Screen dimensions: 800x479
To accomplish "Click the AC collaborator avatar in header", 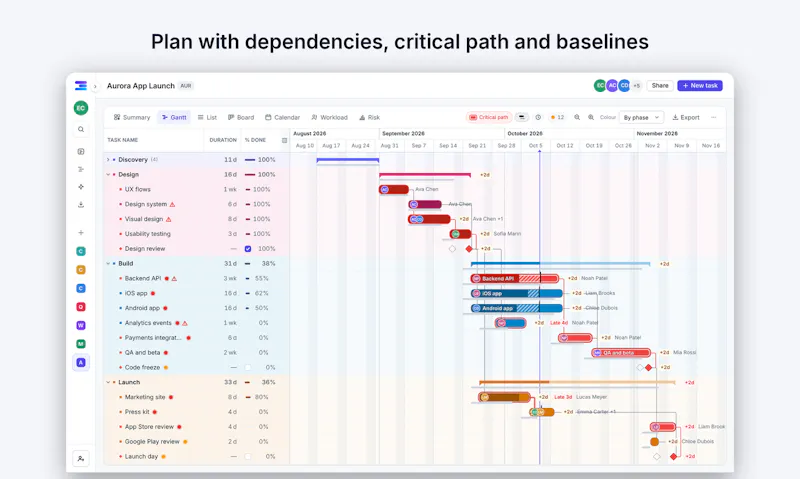I will coord(612,86).
